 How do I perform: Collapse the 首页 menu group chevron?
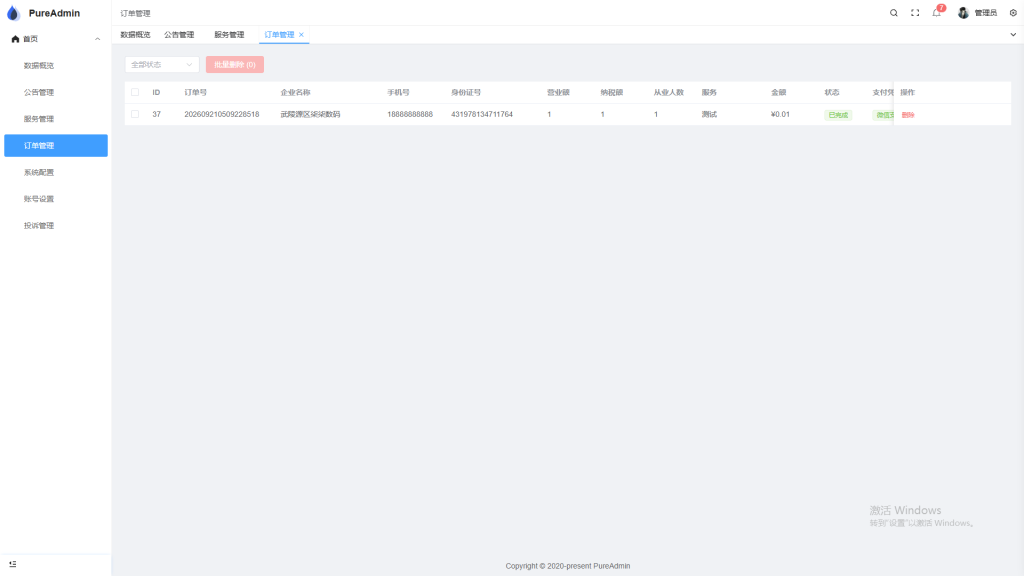click(x=97, y=39)
